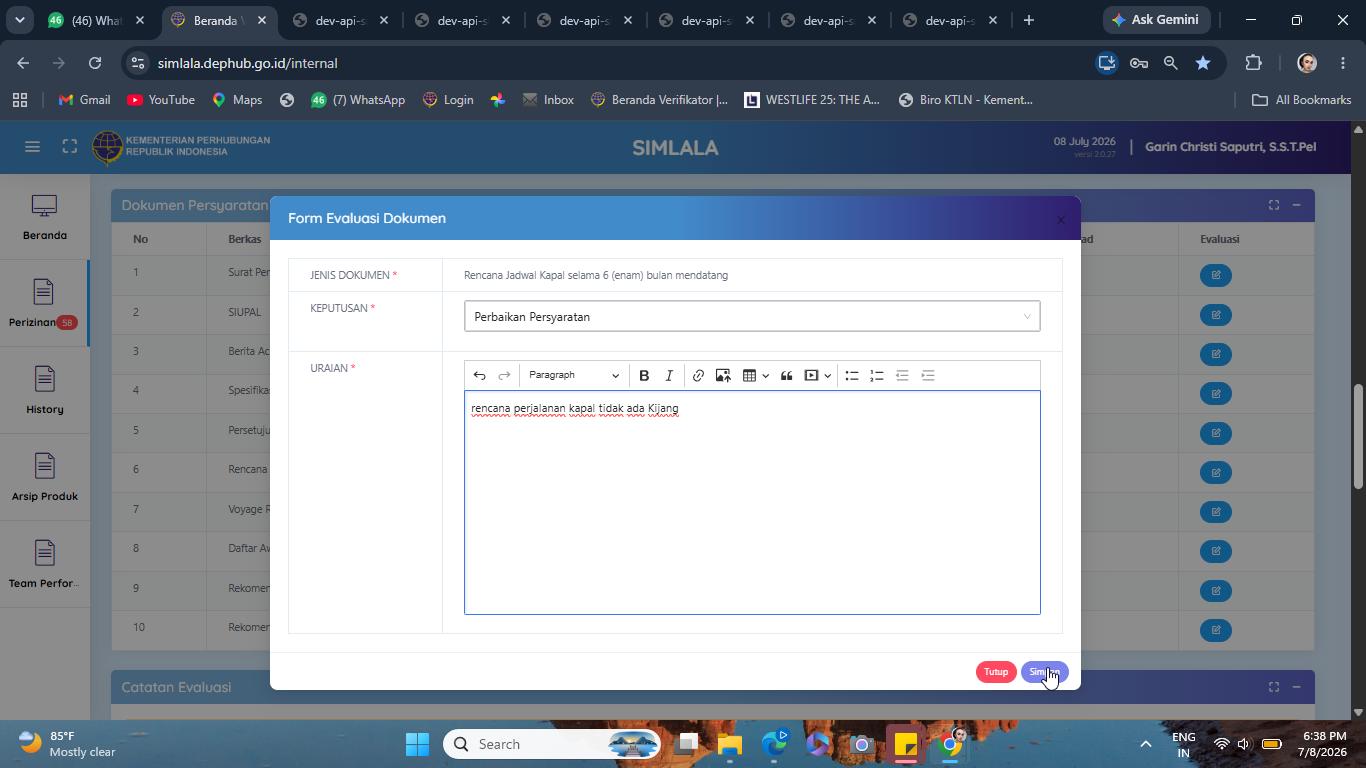The width and height of the screenshot is (1366, 768).
Task: Insert a block quote in the editor
Action: [787, 376]
